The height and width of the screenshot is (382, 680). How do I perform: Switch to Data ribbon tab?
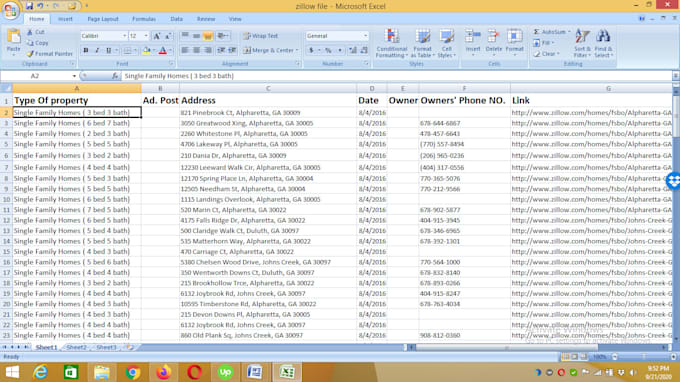pyautogui.click(x=176, y=19)
